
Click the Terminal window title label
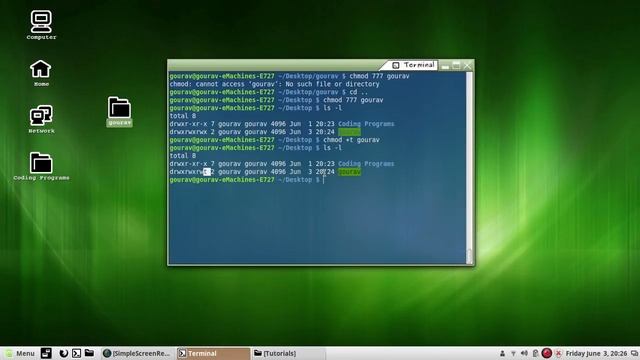[419, 65]
